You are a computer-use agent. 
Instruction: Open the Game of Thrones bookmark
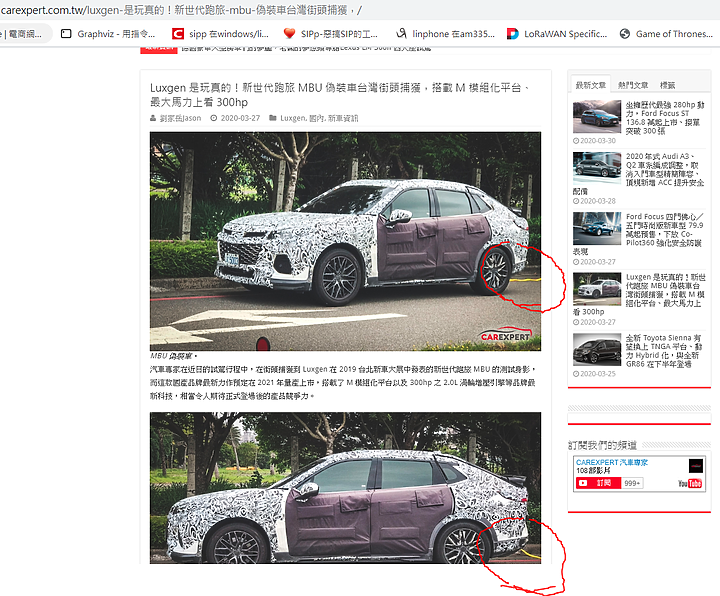(x=667, y=34)
